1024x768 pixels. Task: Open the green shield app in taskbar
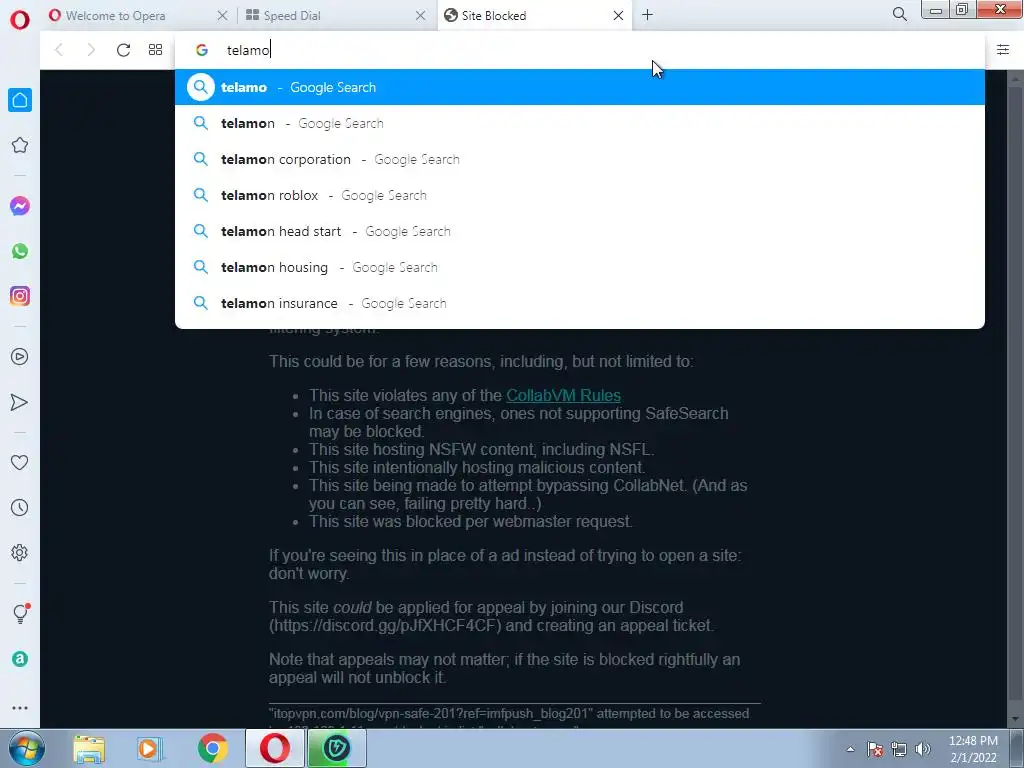[336, 749]
